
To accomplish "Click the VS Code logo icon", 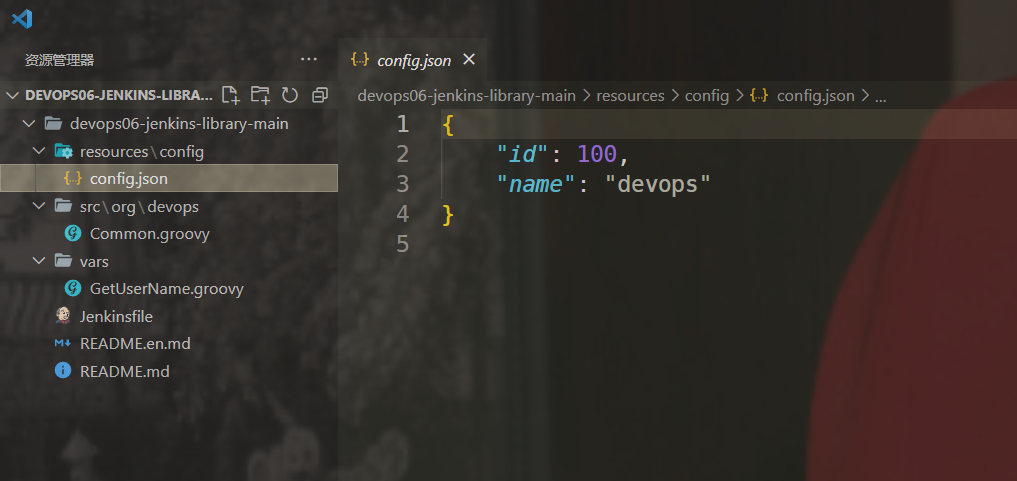I will pyautogui.click(x=22, y=18).
